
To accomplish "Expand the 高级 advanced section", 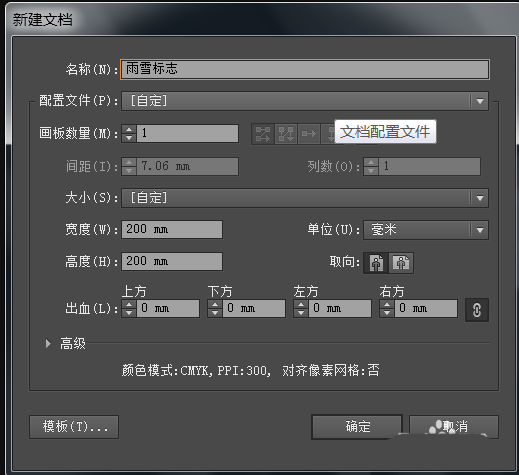I will point(48,343).
